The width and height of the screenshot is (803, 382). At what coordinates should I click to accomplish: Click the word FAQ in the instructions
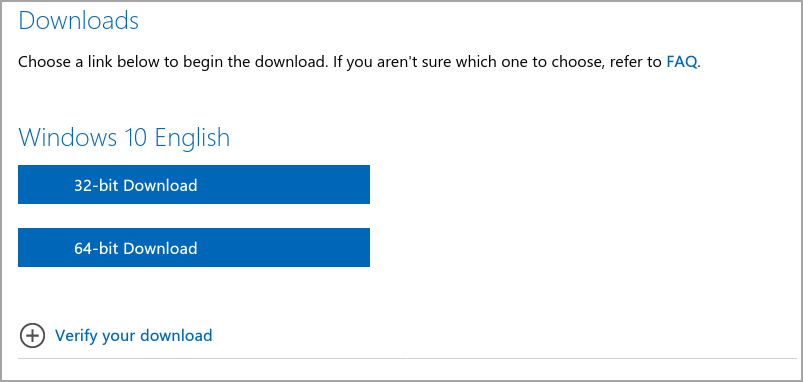681,62
